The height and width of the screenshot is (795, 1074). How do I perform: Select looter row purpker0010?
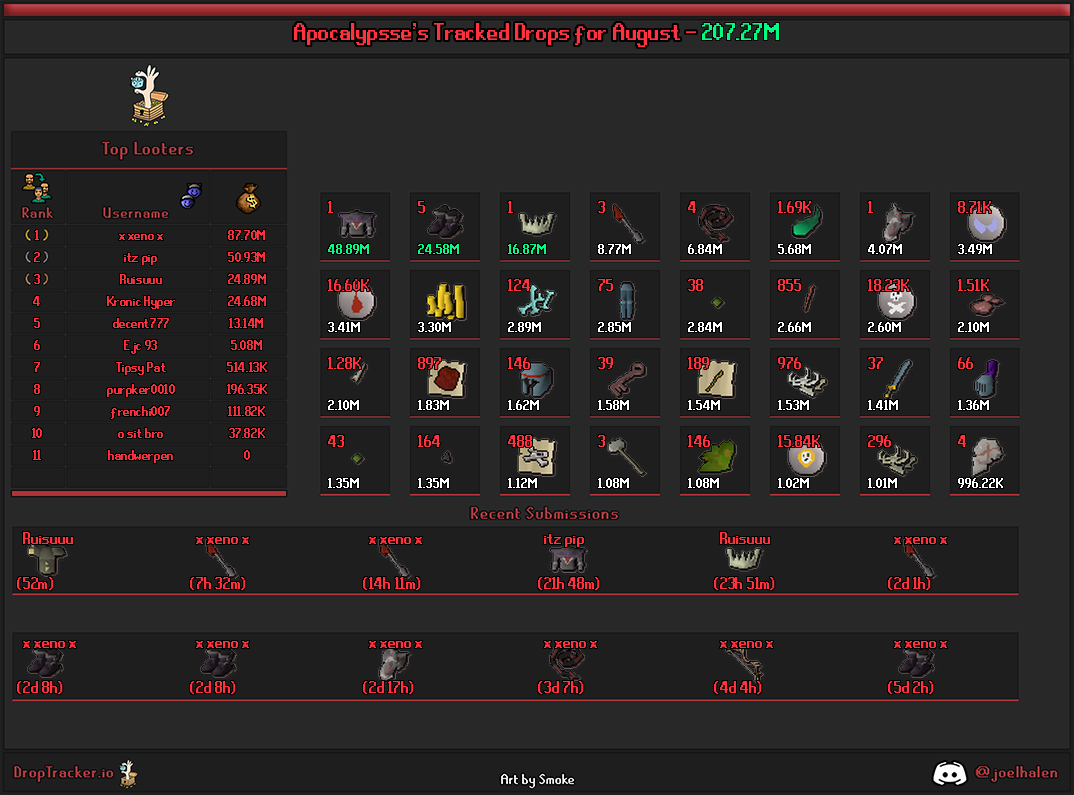[x=149, y=390]
